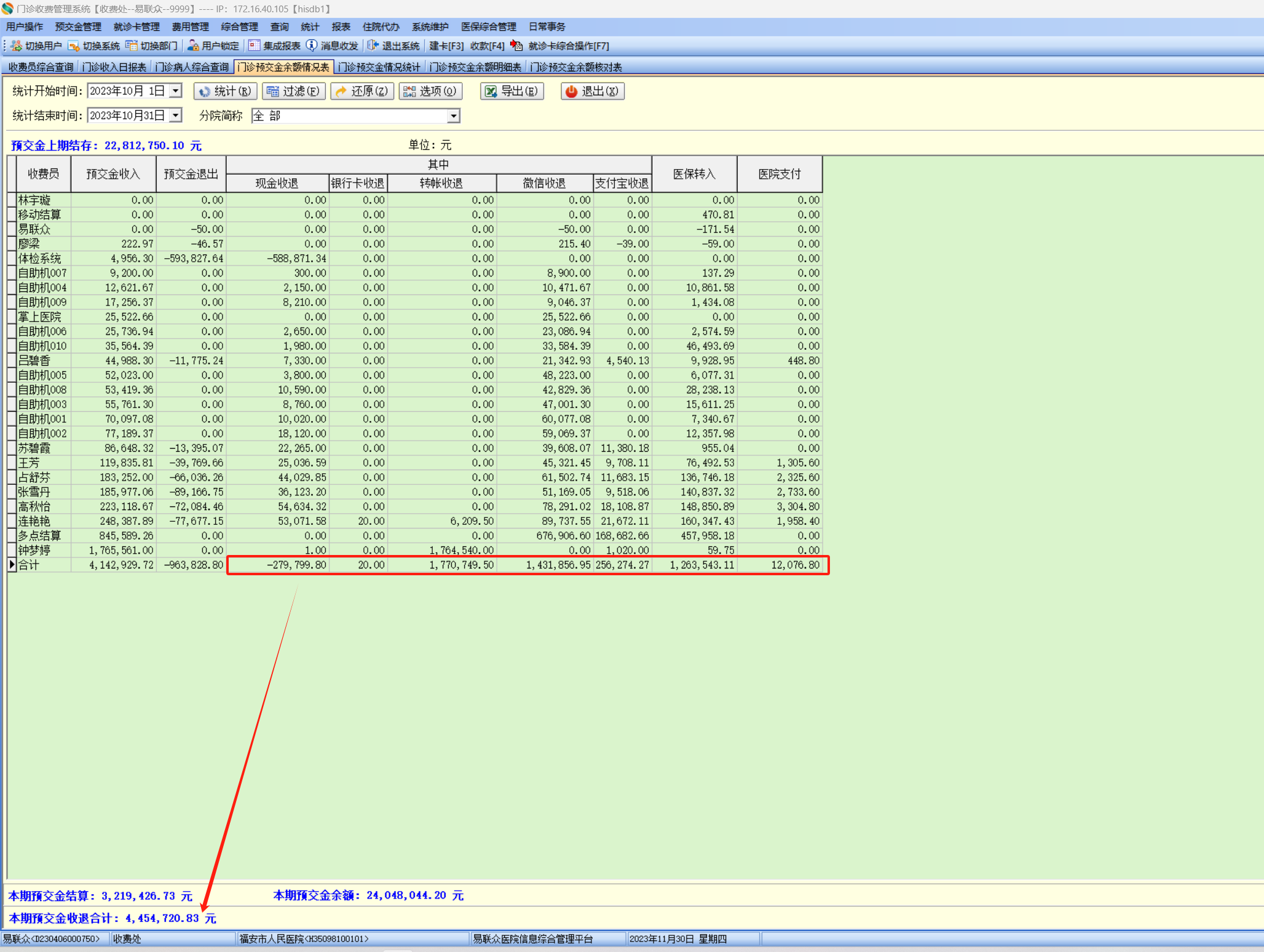Select row marker for 体检系统 row
The image size is (1264, 952).
click(12, 259)
